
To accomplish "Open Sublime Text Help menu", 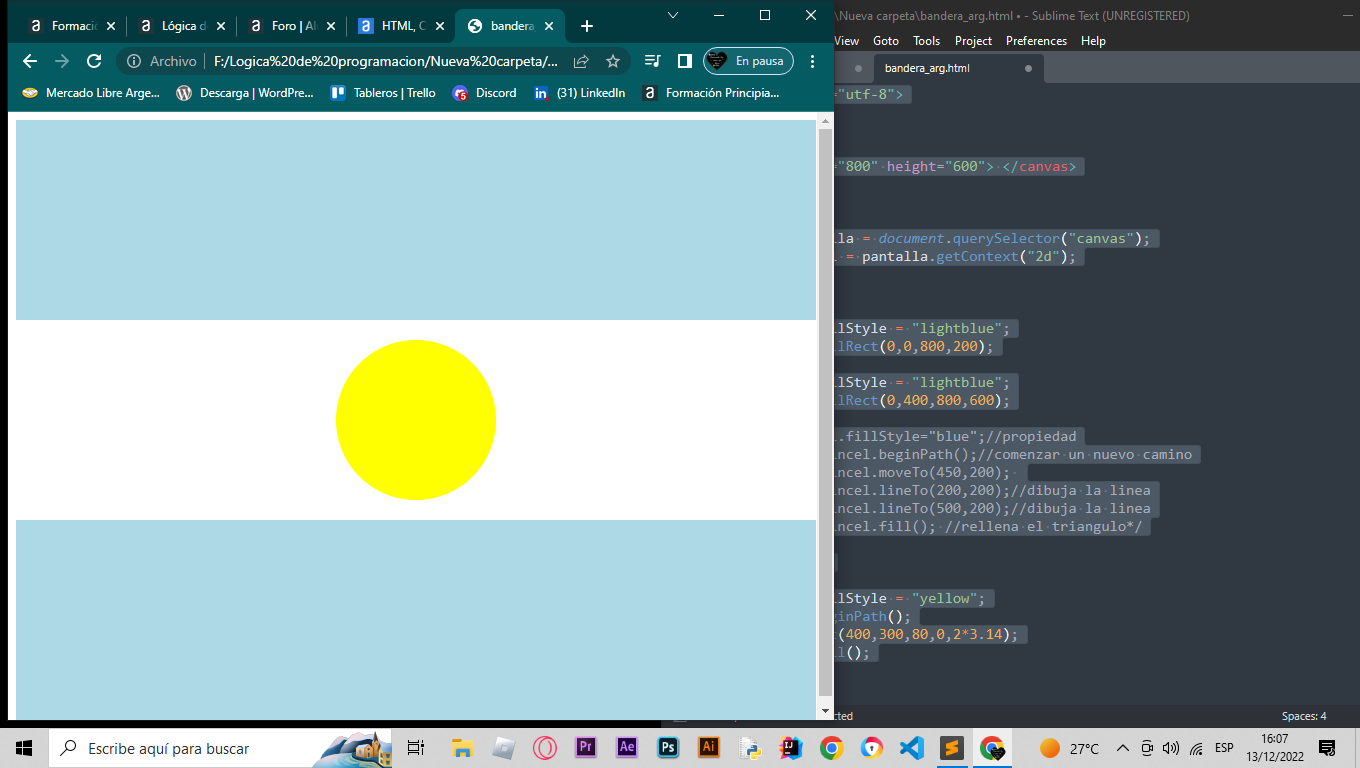I will [1093, 41].
